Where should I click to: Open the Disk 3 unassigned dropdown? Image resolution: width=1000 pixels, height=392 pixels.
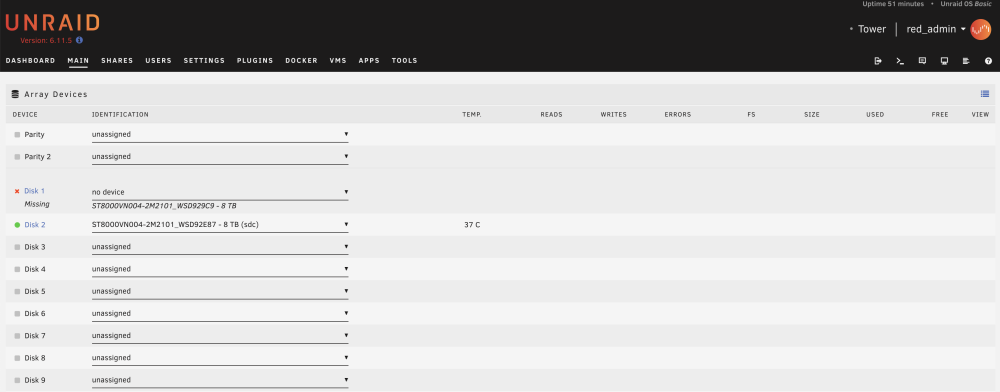pos(220,247)
